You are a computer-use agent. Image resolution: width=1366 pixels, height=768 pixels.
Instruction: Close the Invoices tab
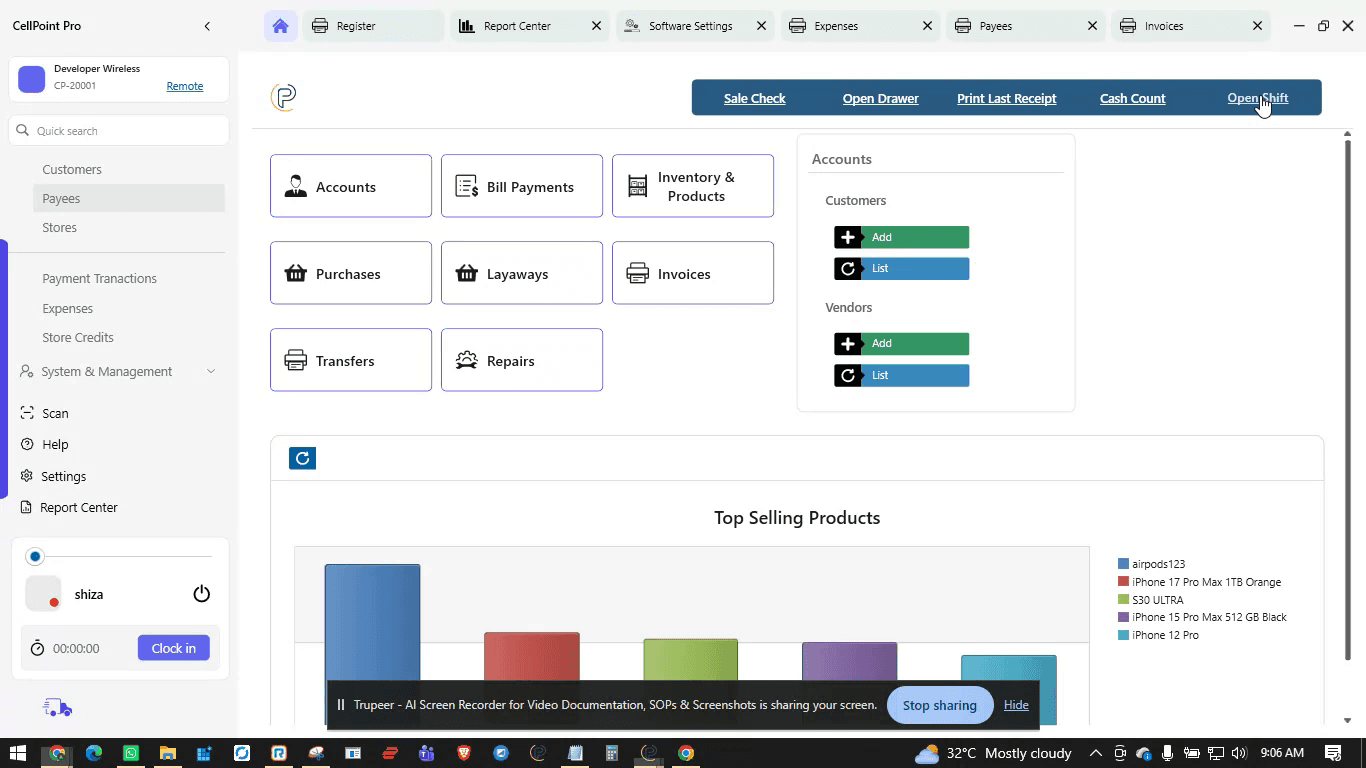point(1257,26)
